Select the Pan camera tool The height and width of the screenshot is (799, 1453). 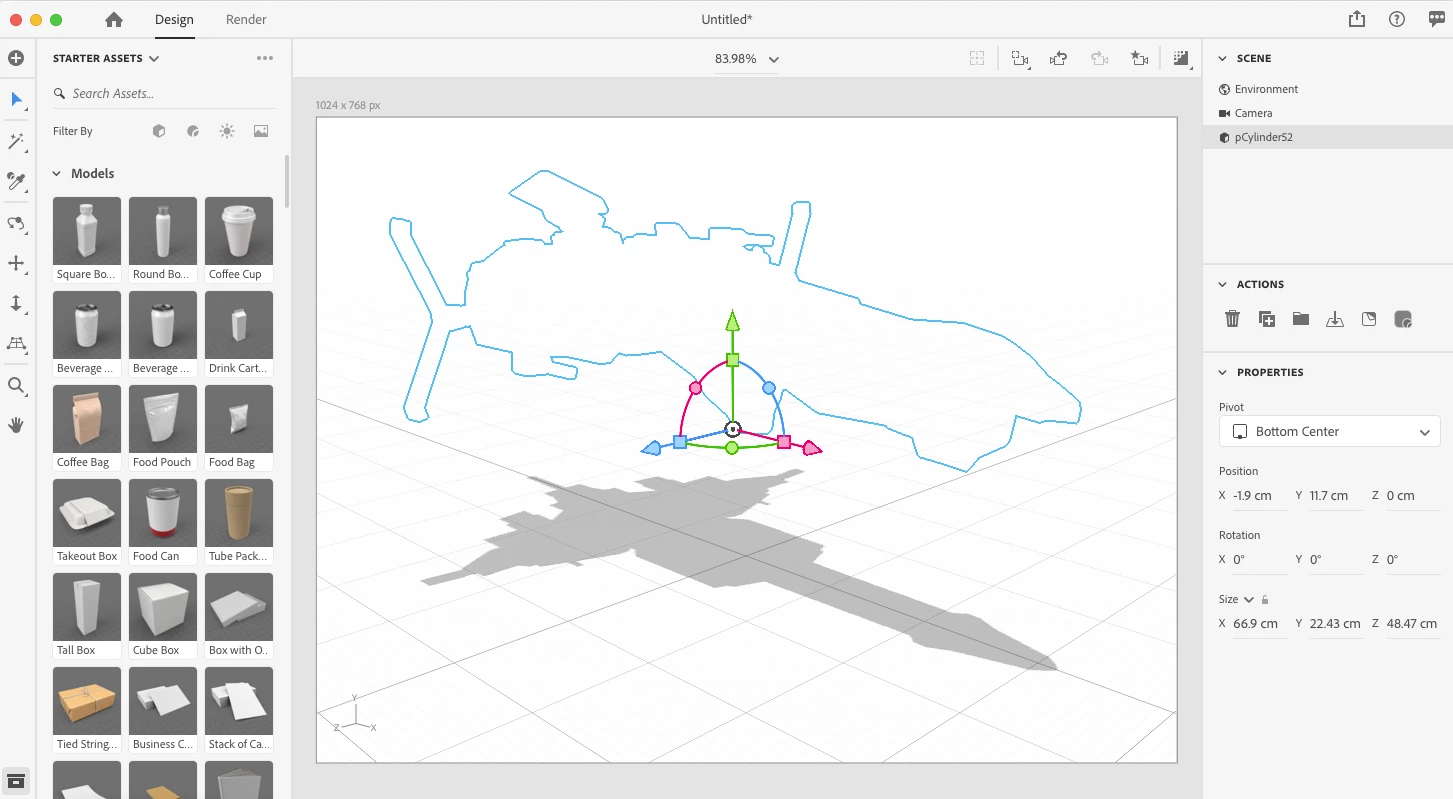[x=16, y=263]
